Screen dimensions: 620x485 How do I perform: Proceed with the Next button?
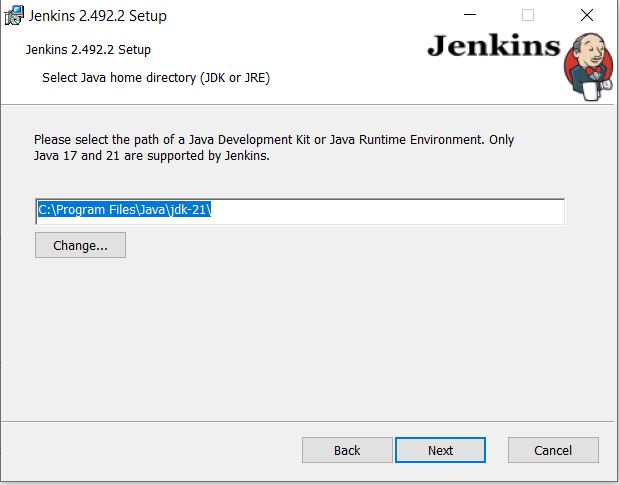[440, 450]
